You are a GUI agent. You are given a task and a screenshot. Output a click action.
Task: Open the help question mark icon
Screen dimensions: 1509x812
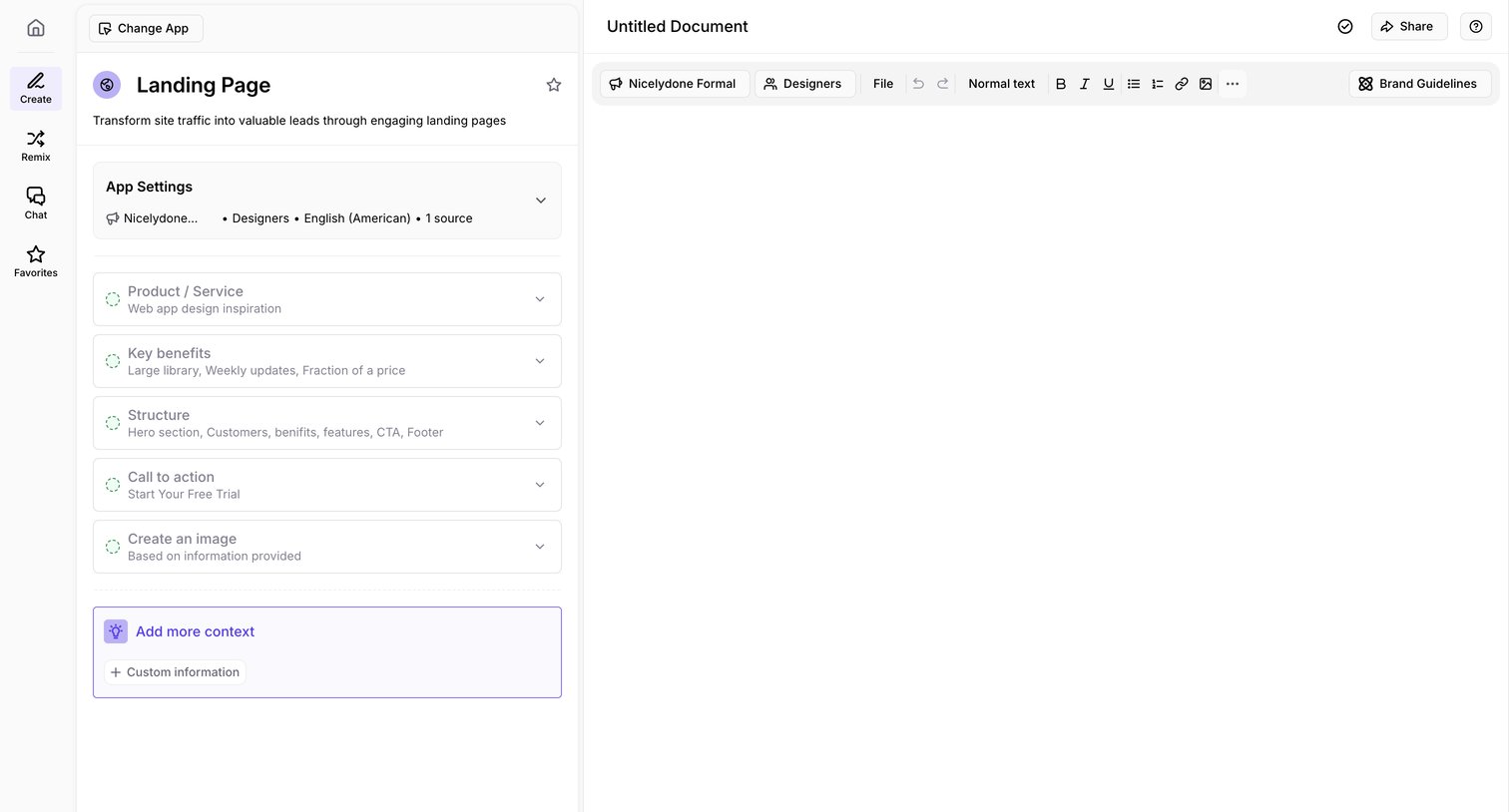(x=1476, y=27)
